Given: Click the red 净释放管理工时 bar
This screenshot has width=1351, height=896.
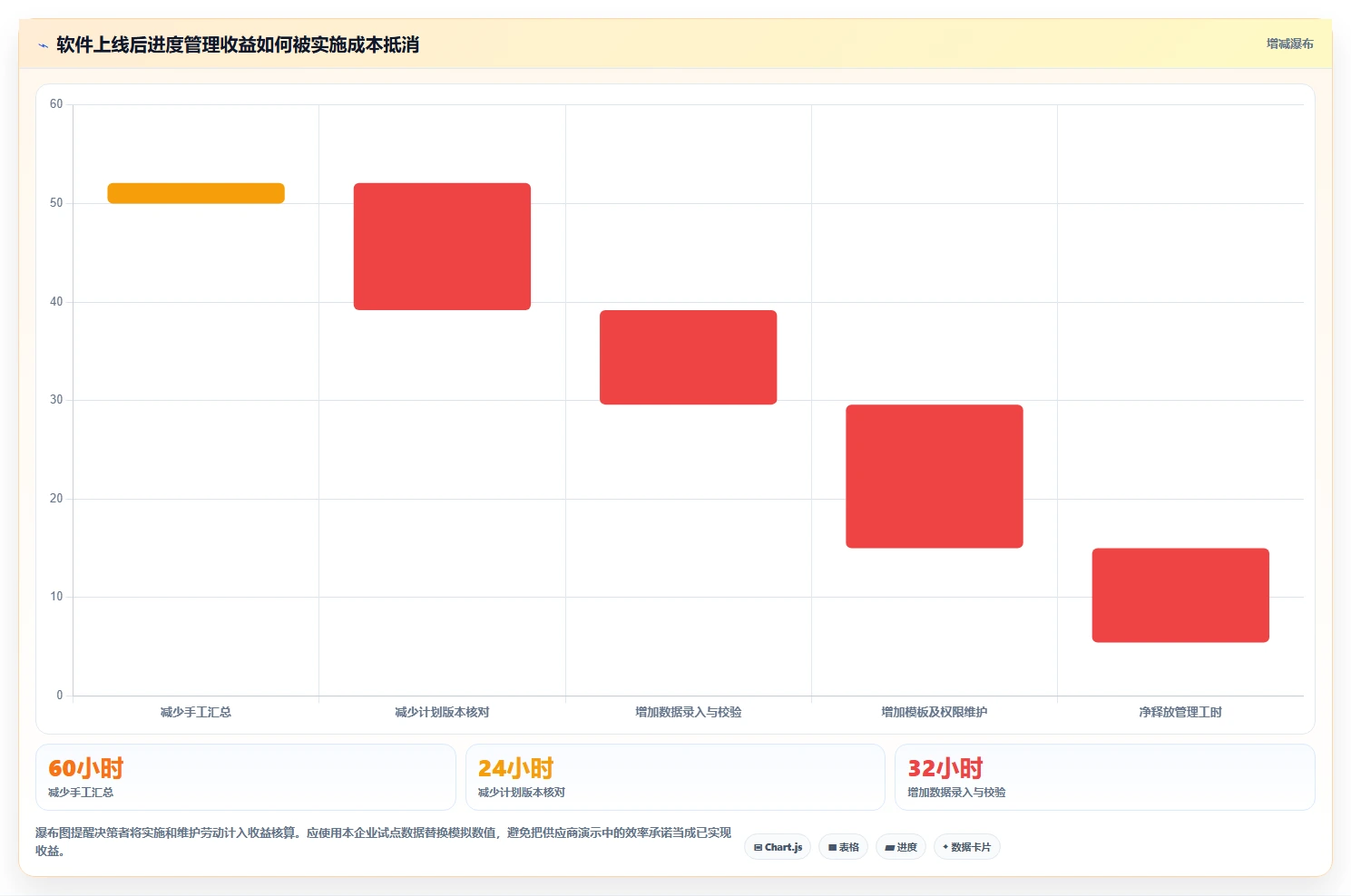Looking at the screenshot, I should [x=1180, y=595].
